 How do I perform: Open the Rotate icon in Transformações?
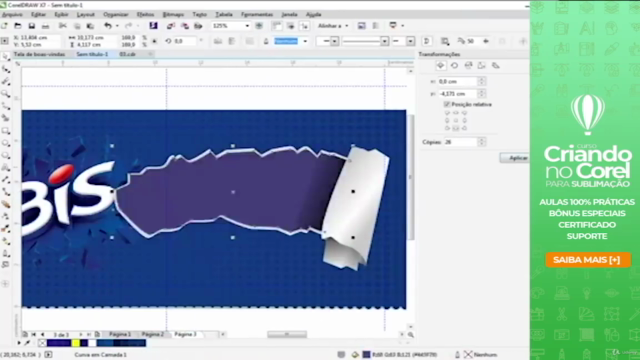pos(454,65)
